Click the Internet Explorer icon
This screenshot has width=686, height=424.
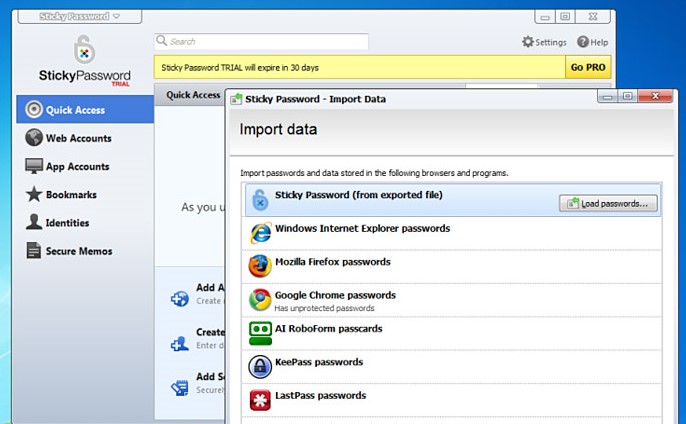pos(260,233)
